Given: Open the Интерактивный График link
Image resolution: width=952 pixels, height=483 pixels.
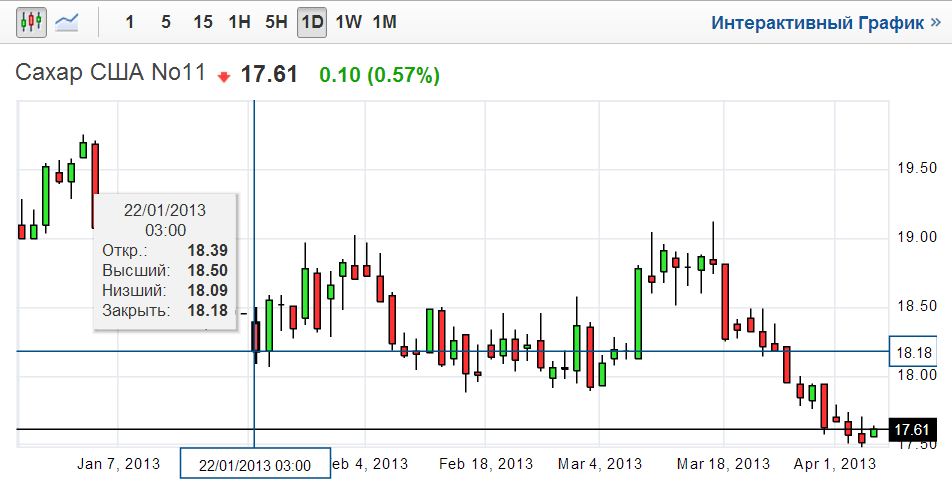Looking at the screenshot, I should 826,23.
